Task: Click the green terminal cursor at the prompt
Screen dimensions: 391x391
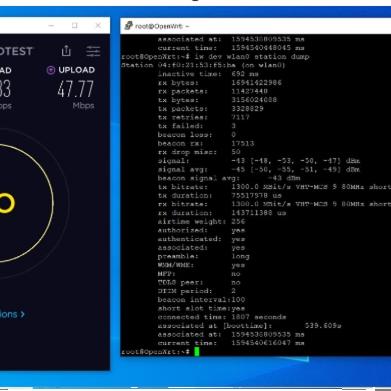Action: [x=197, y=351]
